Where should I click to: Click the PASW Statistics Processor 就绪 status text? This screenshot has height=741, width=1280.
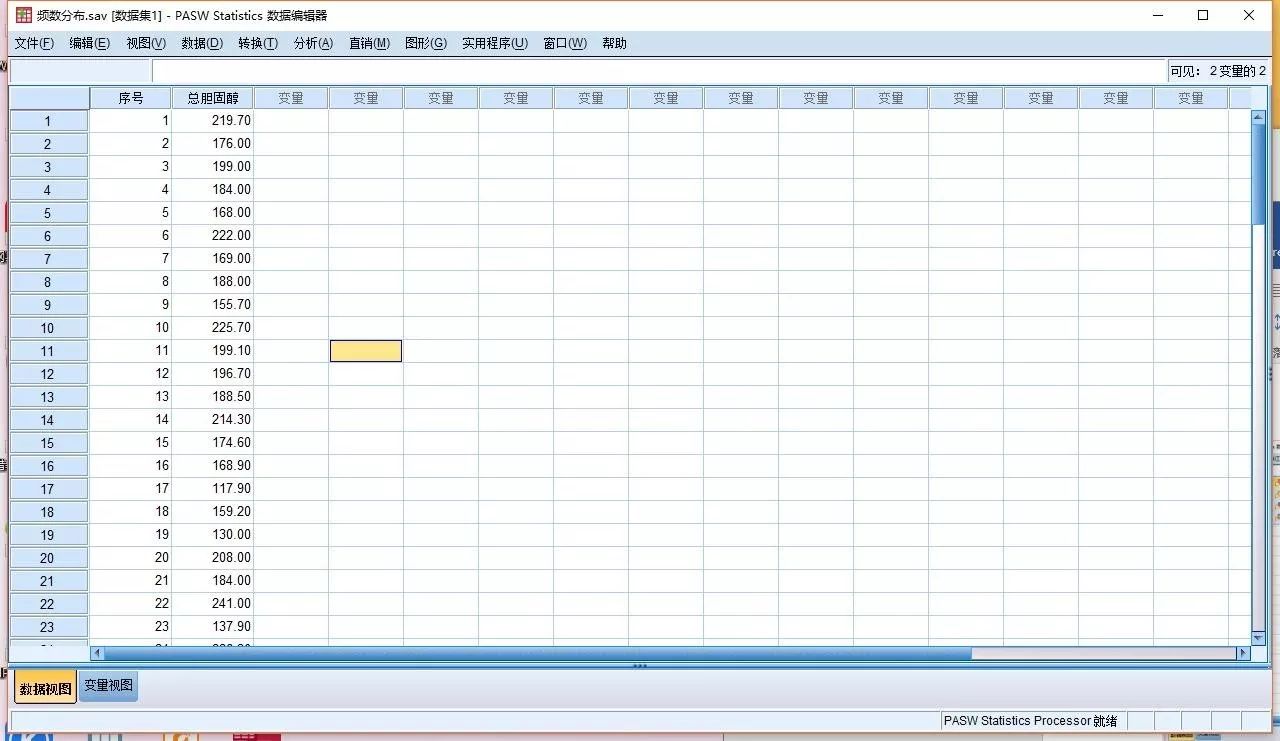tap(1030, 720)
